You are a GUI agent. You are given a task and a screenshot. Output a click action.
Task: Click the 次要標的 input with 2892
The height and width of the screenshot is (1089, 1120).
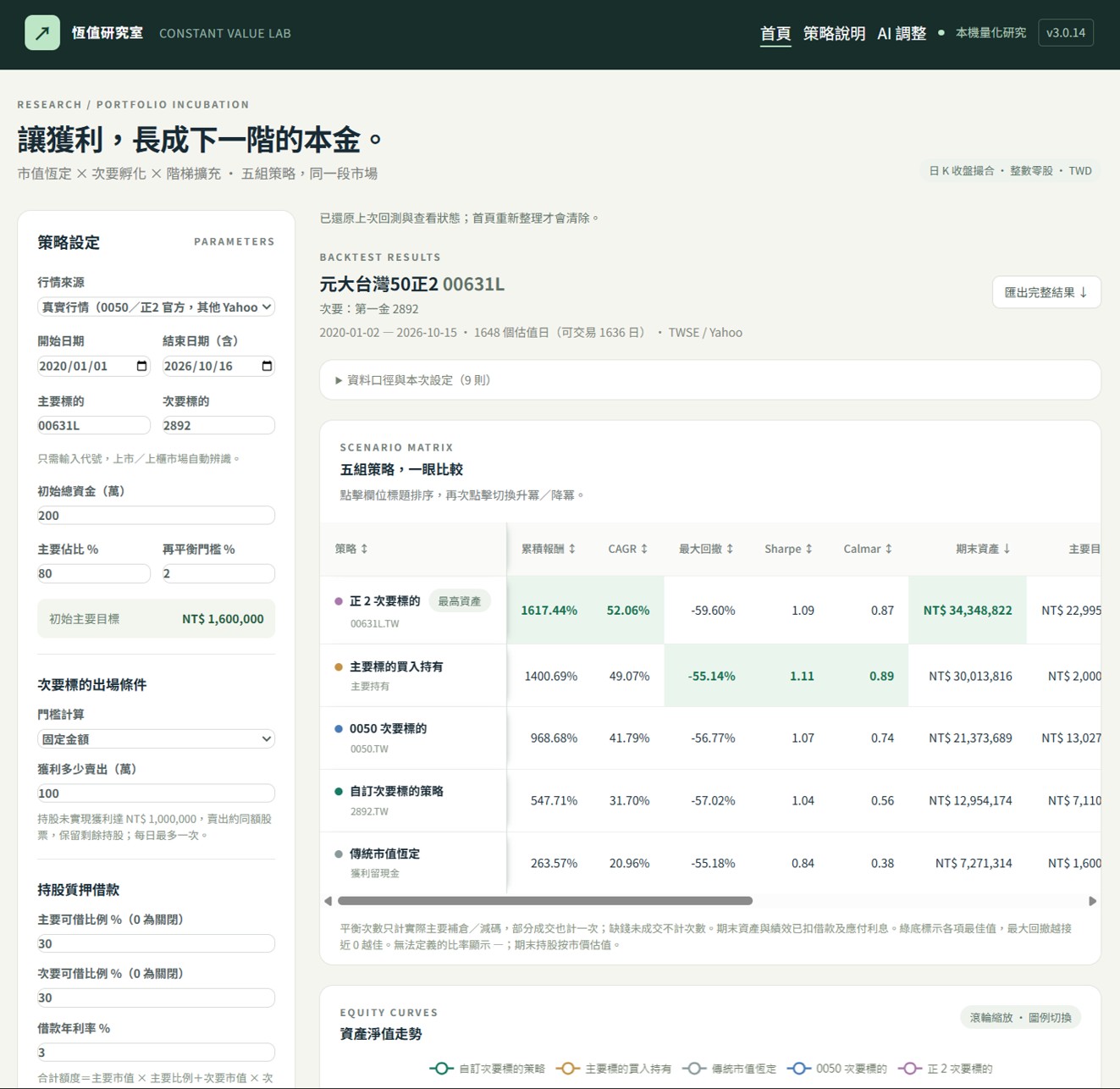(218, 425)
